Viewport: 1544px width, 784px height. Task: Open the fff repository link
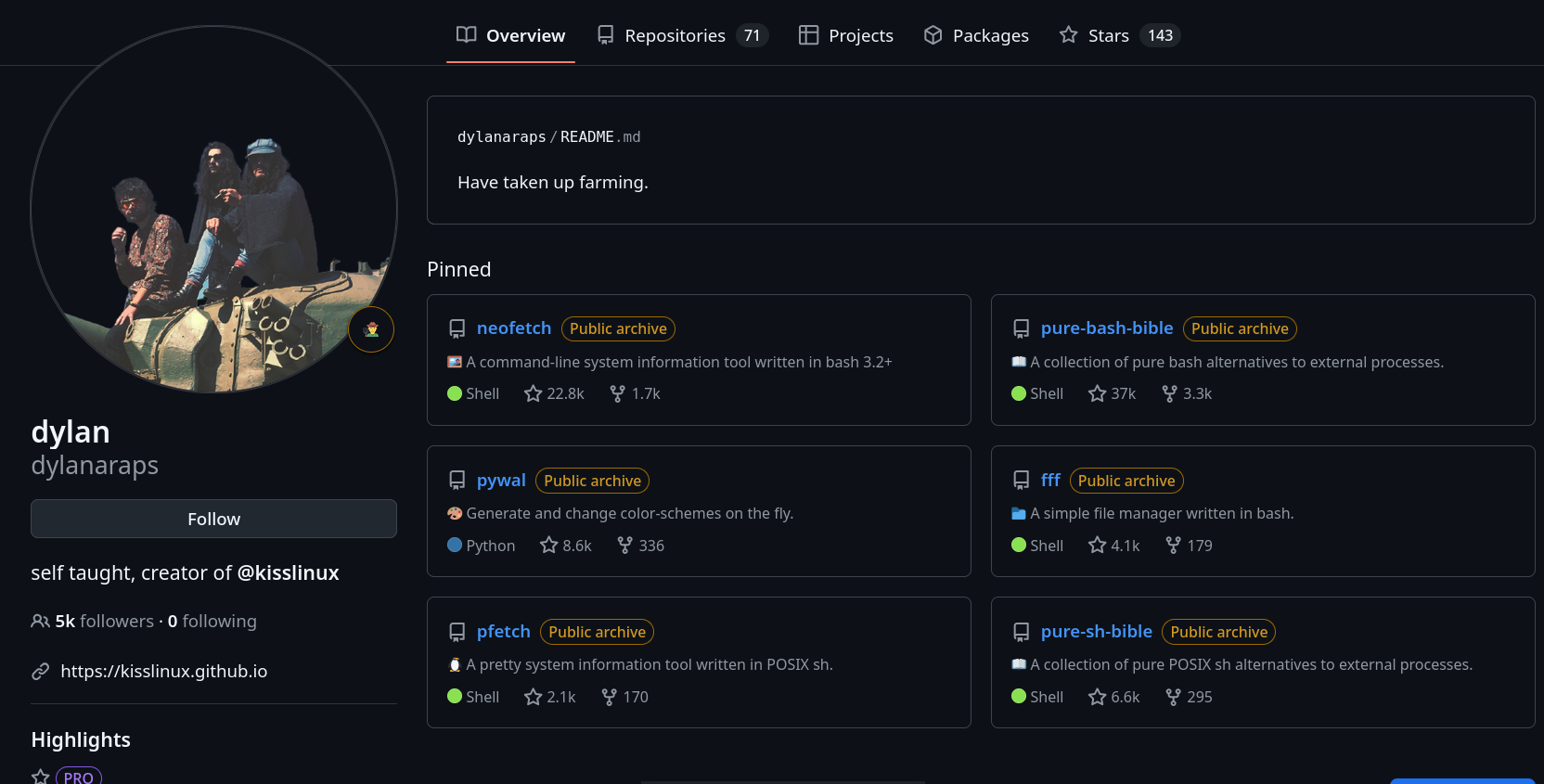click(x=1050, y=480)
